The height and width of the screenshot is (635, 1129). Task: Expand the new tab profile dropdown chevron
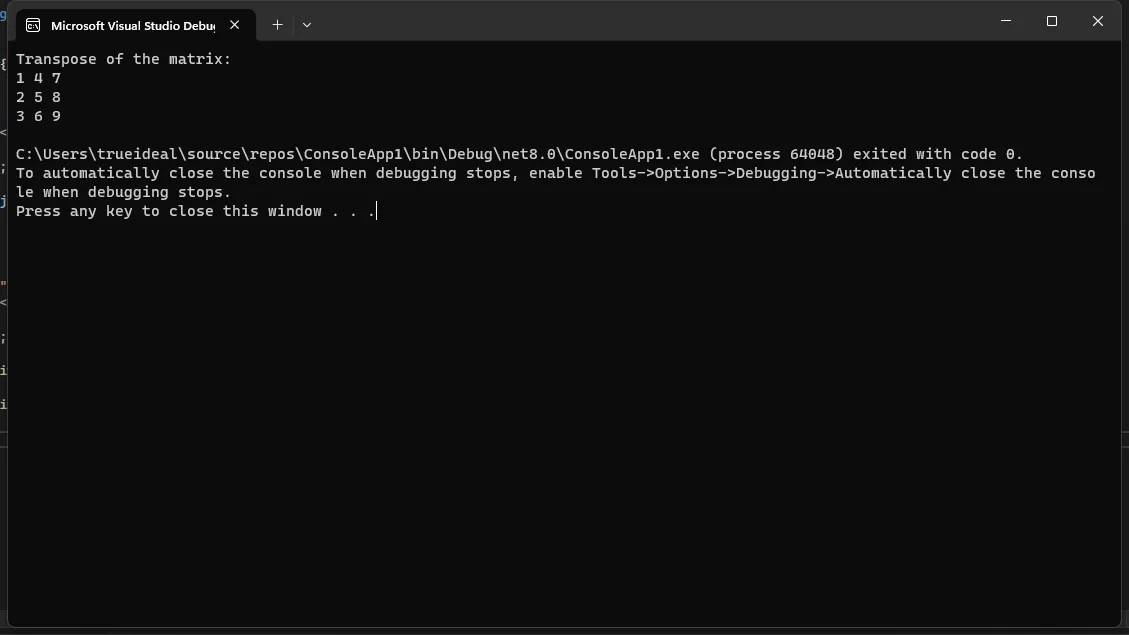pyautogui.click(x=307, y=24)
